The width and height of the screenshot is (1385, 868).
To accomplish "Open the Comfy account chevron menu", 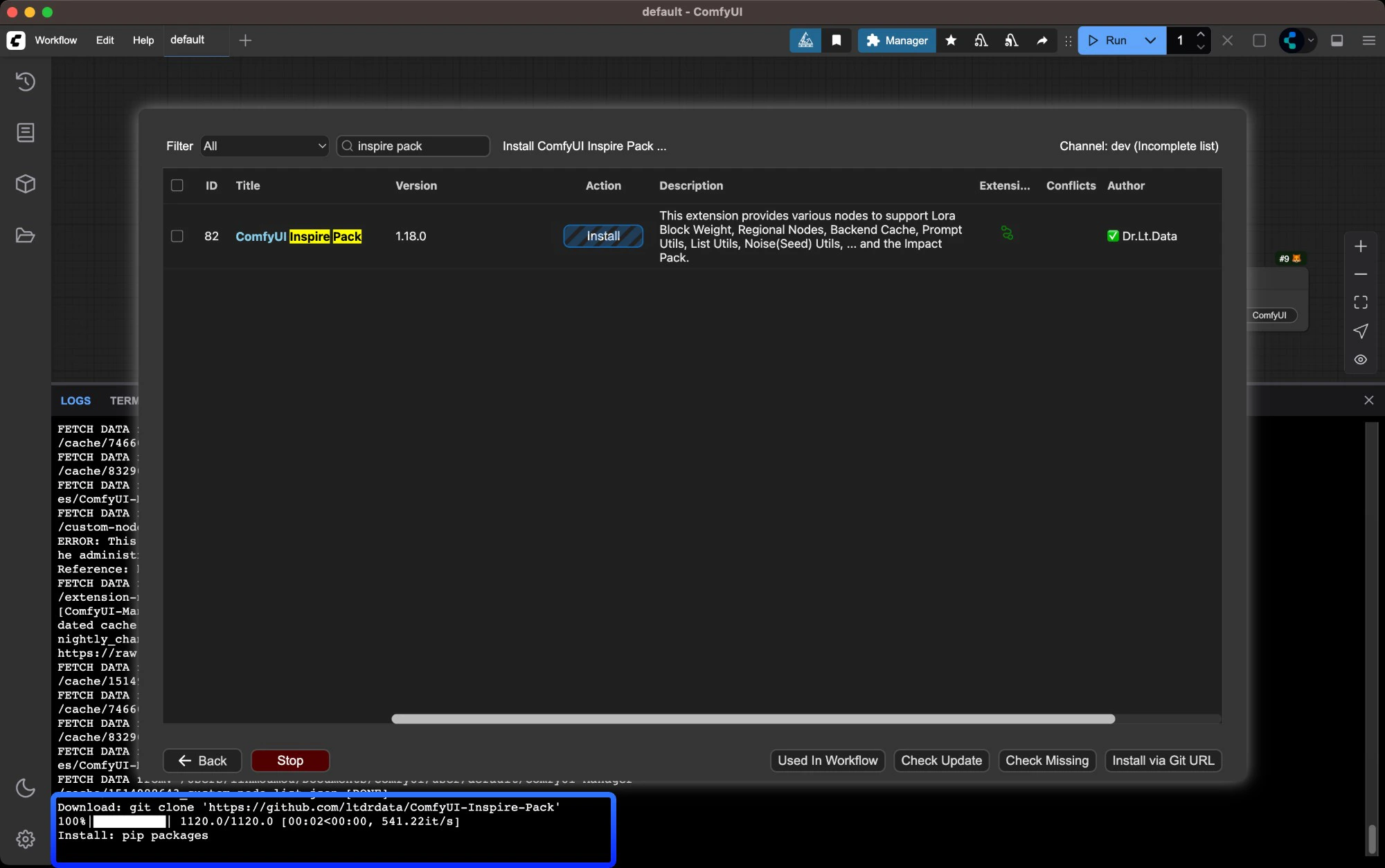I will point(1311,41).
